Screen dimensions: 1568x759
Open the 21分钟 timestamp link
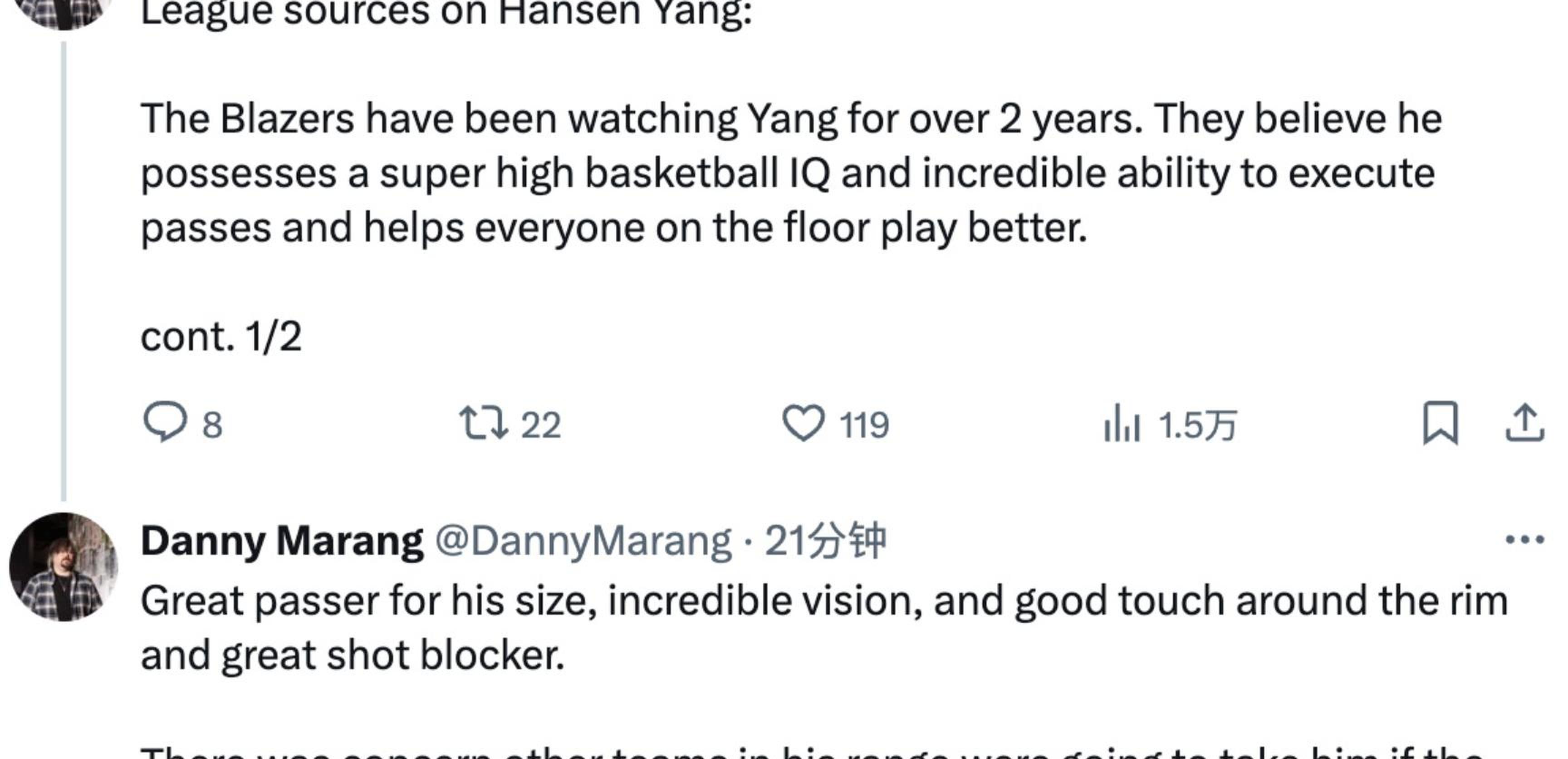tap(825, 541)
